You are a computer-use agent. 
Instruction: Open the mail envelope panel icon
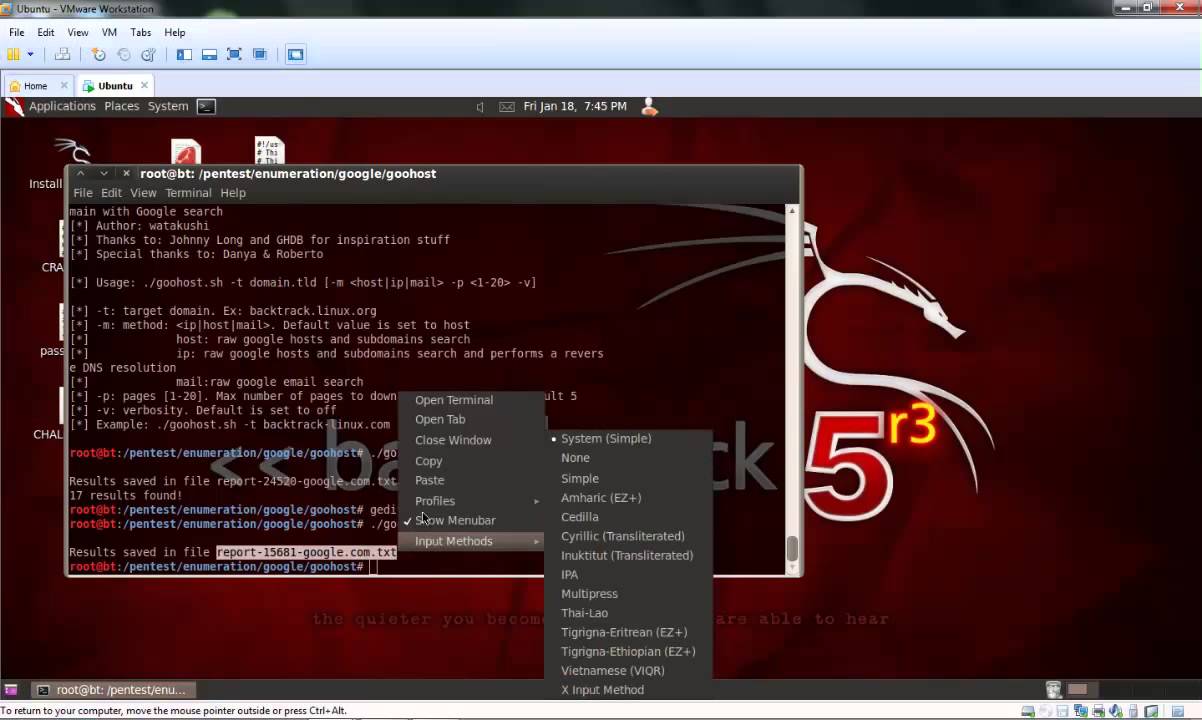click(x=507, y=107)
